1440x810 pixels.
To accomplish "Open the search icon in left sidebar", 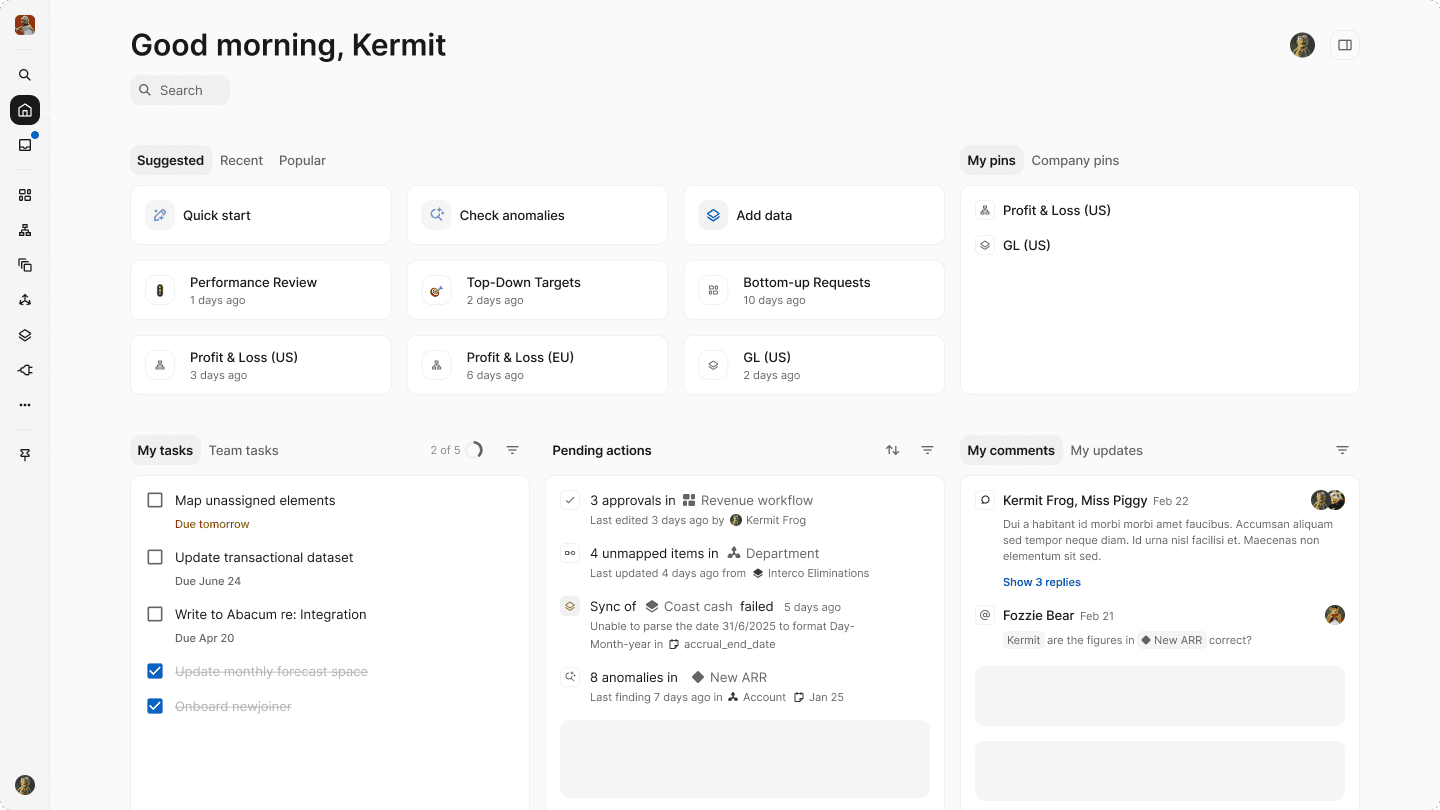I will 25,75.
